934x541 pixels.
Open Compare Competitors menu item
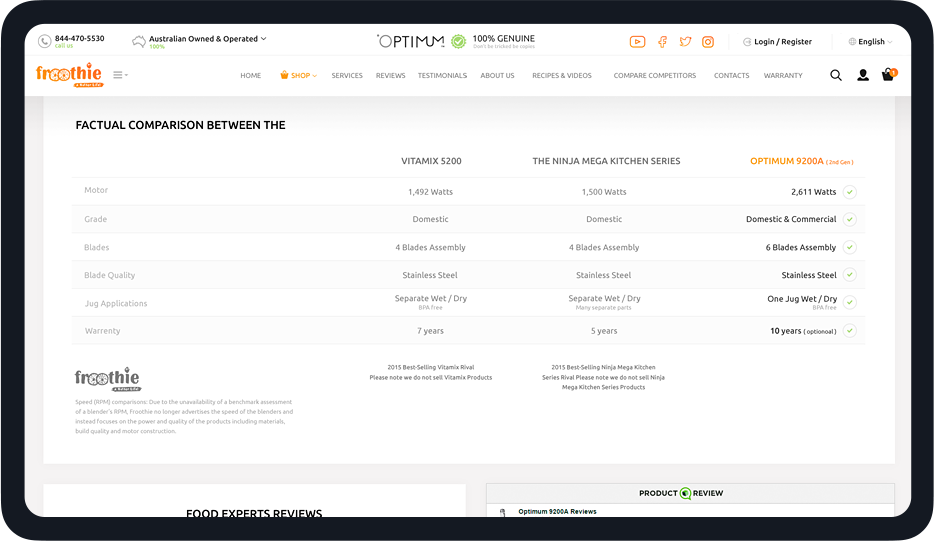click(654, 76)
